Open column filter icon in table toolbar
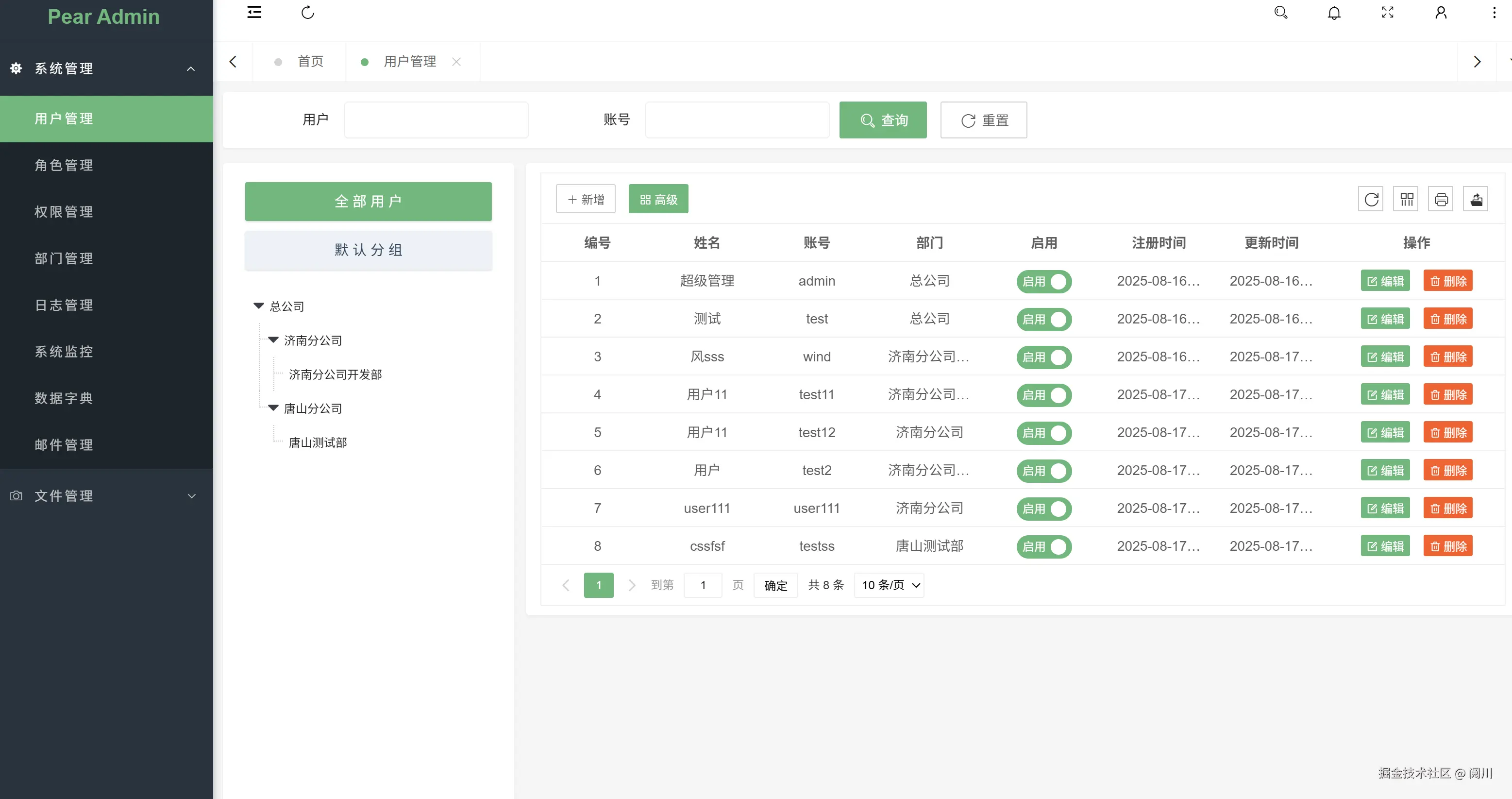 click(x=1406, y=200)
